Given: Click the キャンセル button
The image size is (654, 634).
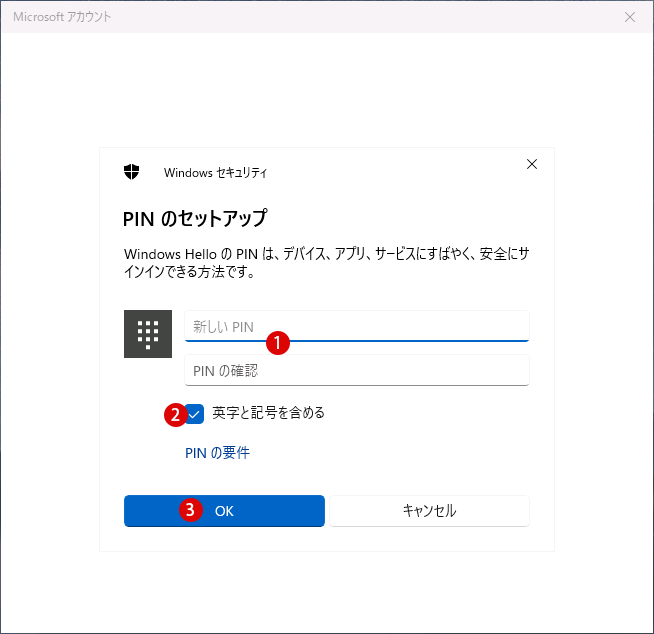Looking at the screenshot, I should pos(430,511).
